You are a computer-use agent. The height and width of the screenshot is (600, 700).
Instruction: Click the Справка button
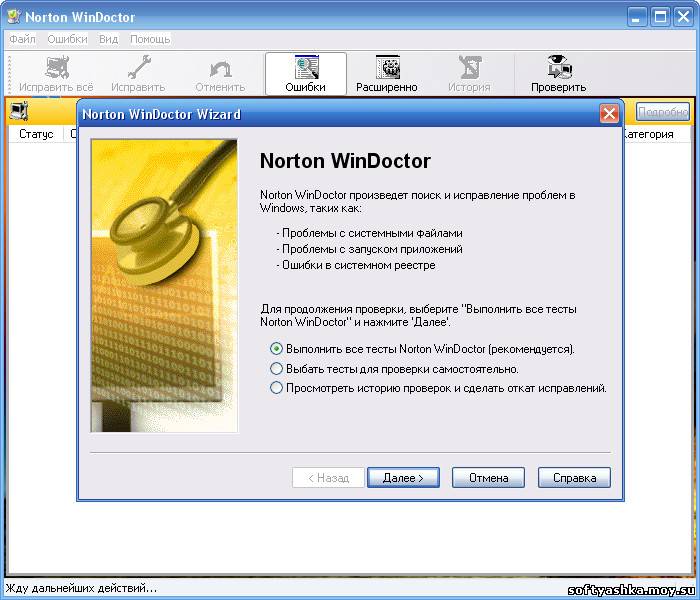574,478
